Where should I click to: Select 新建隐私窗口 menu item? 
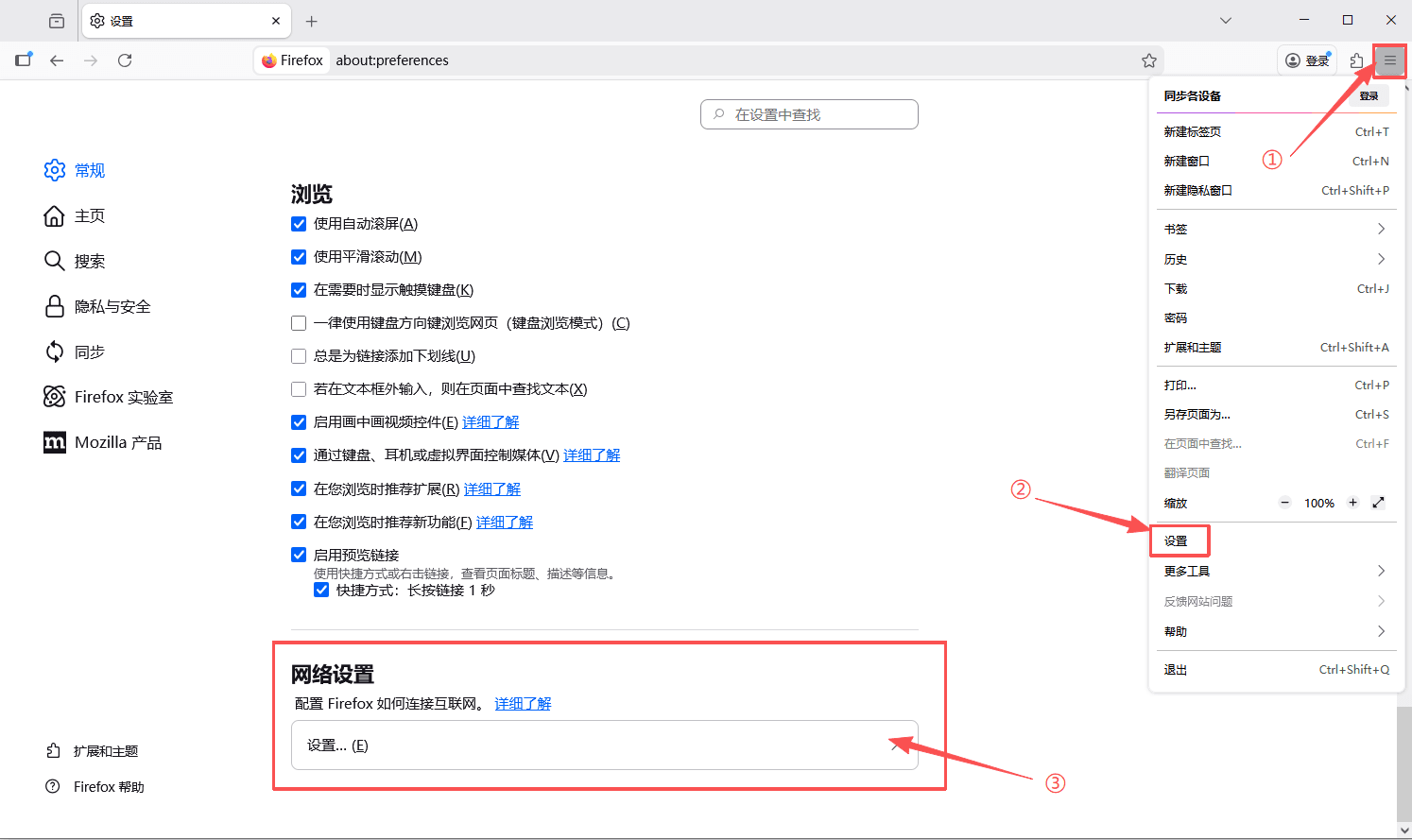1276,191
